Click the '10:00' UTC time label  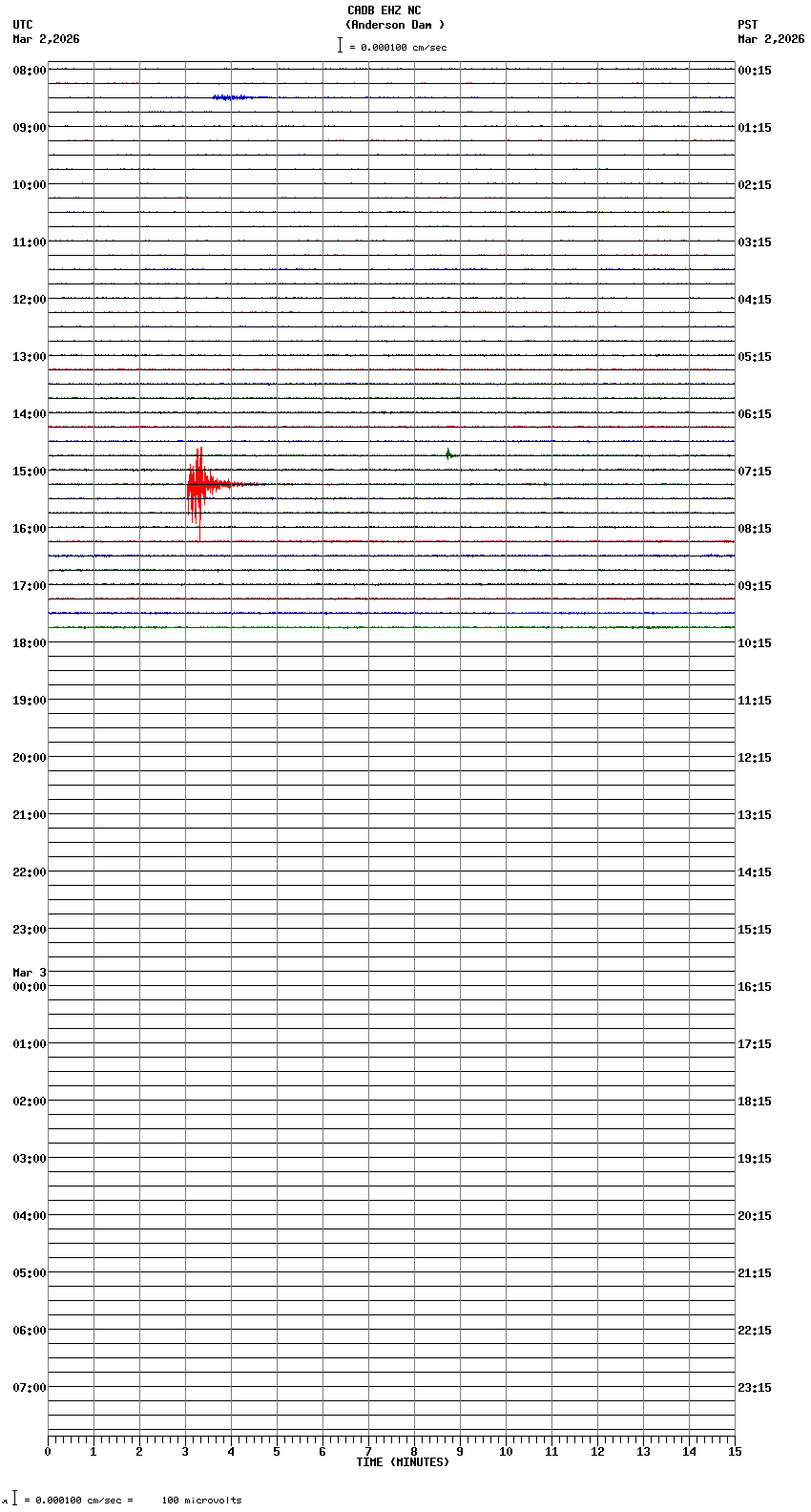click(x=30, y=185)
